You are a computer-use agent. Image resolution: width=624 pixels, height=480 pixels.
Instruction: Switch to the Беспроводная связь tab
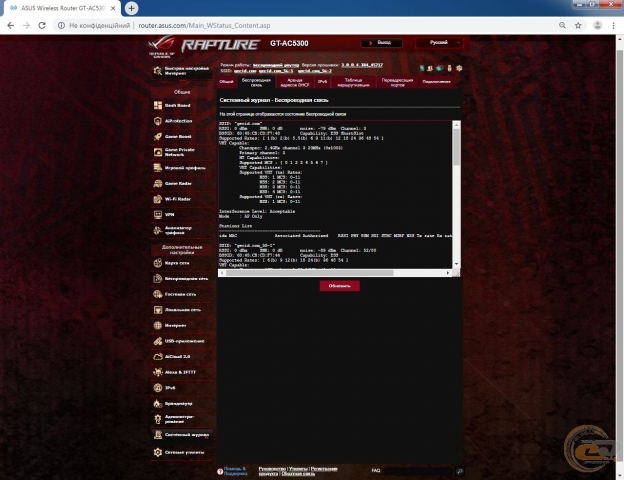point(256,82)
